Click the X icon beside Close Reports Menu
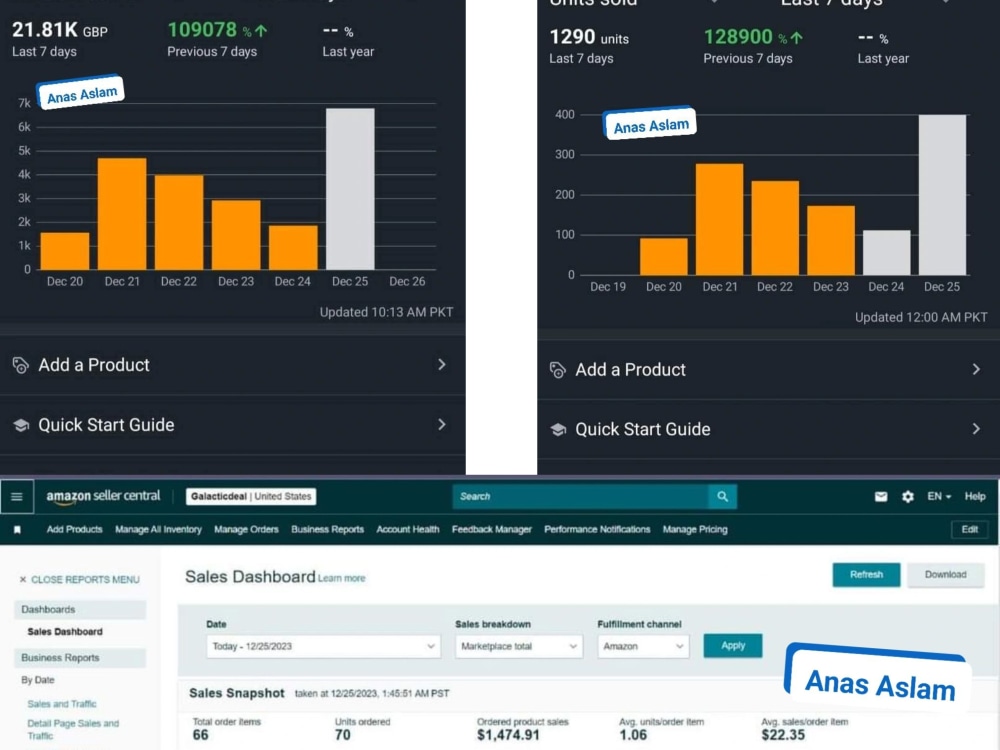 [23, 579]
